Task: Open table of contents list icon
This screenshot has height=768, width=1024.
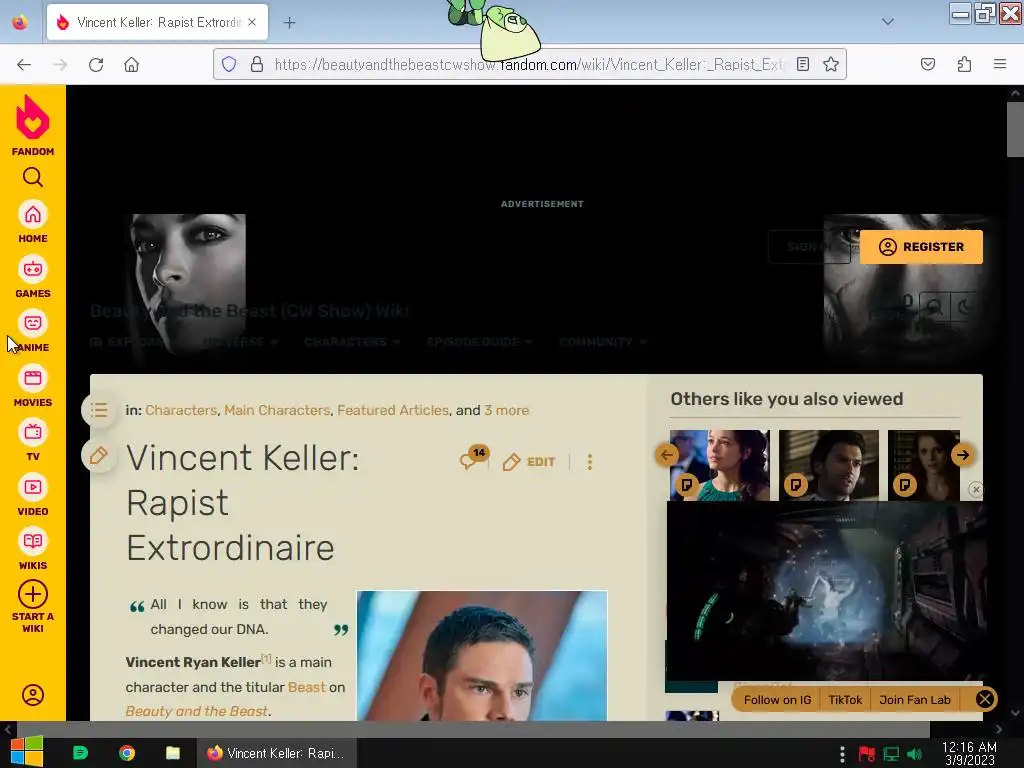Action: coord(99,410)
